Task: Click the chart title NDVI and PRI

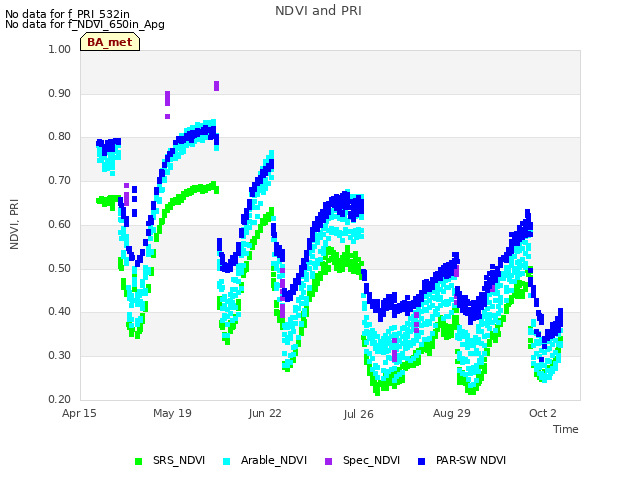Action: pos(318,11)
